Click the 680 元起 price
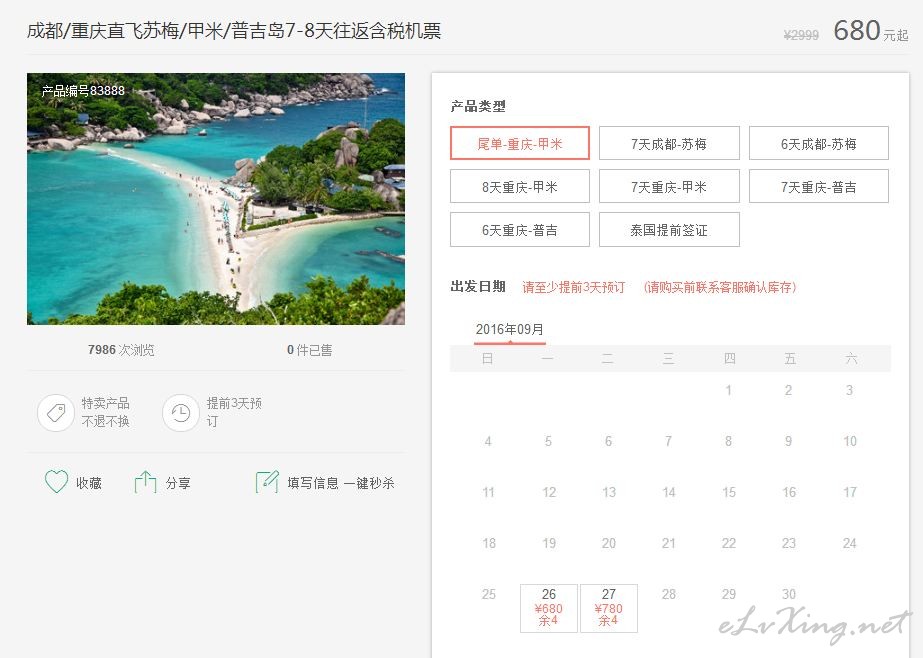923x658 pixels. coord(871,30)
